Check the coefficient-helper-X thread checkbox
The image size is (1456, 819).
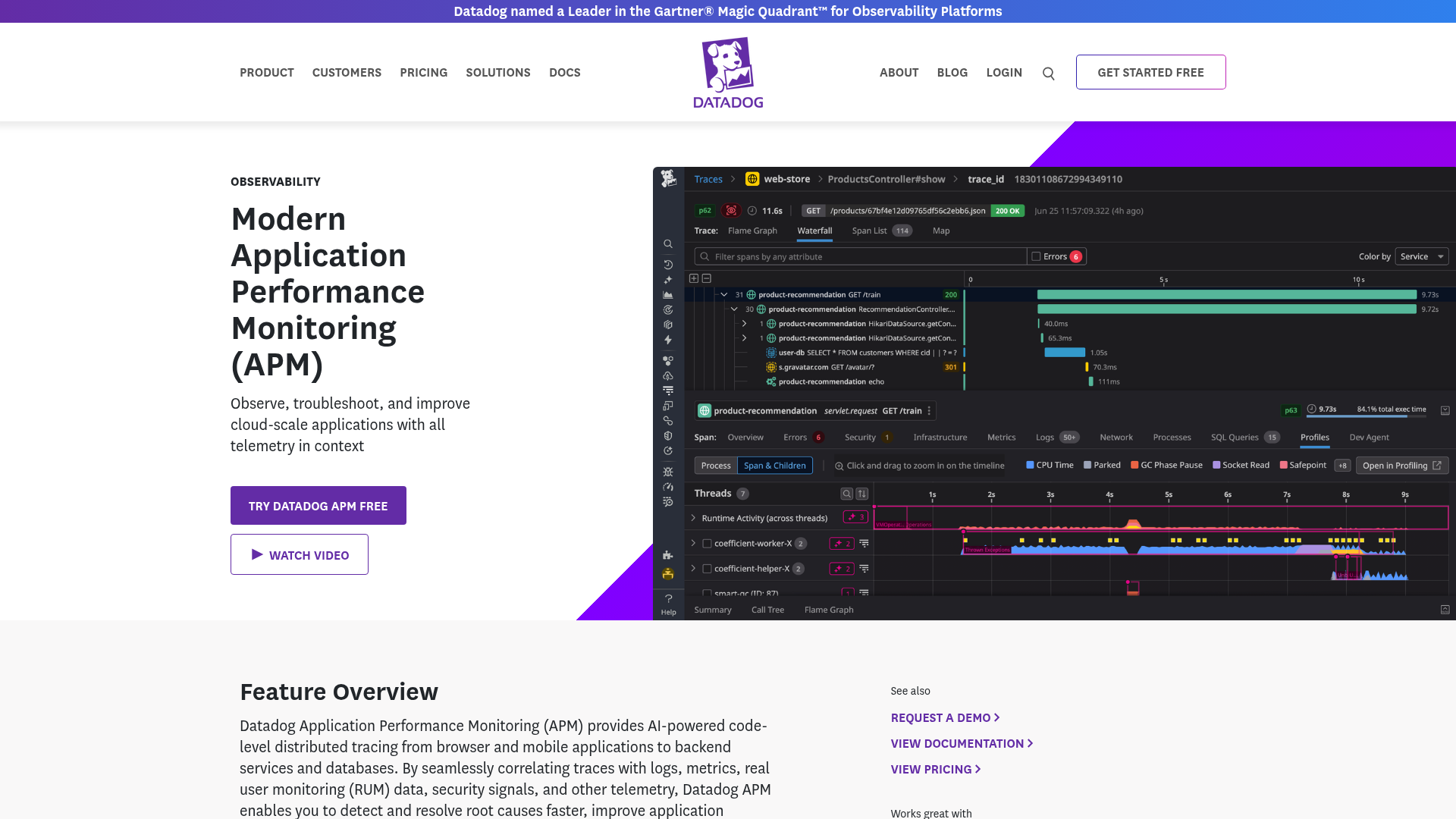tap(707, 569)
